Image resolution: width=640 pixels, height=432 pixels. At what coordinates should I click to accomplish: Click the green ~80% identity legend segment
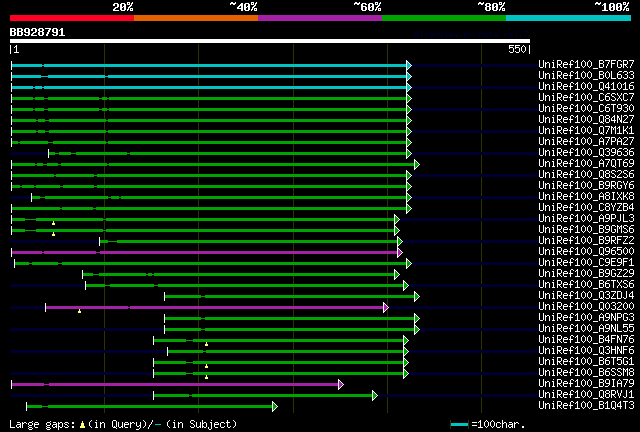(x=444, y=18)
